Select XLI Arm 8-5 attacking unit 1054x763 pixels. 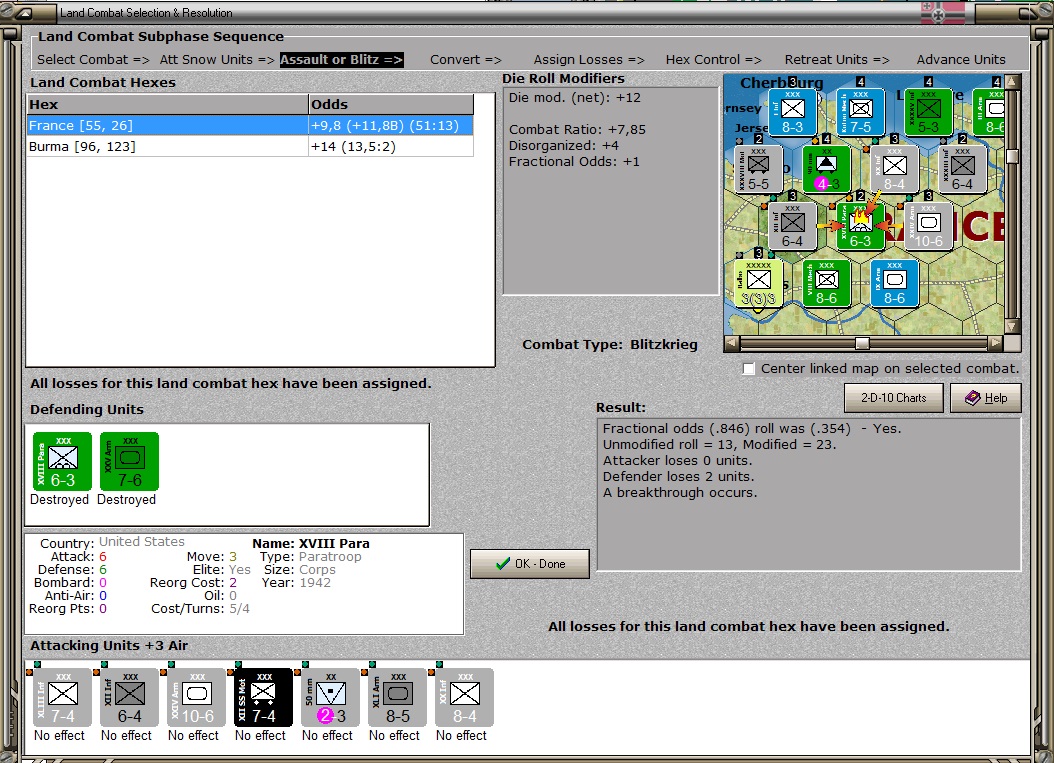[397, 697]
